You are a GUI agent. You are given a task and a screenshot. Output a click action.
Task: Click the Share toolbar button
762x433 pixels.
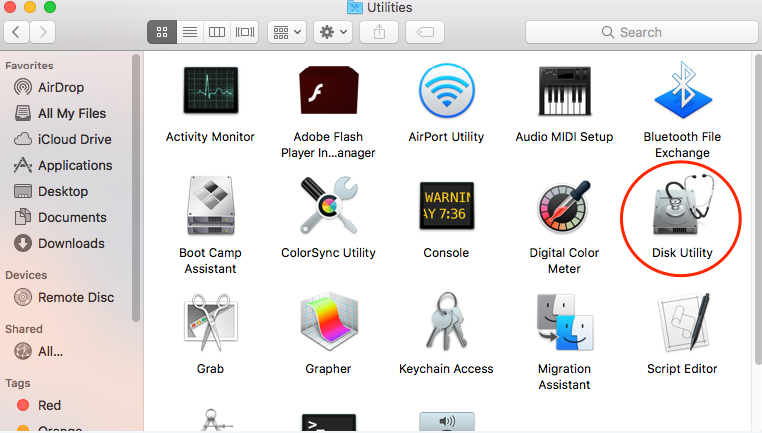click(x=379, y=33)
